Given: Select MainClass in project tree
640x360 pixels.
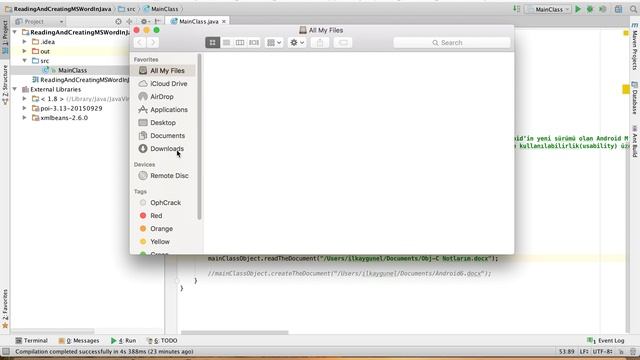Looking at the screenshot, I should pyautogui.click(x=72, y=70).
